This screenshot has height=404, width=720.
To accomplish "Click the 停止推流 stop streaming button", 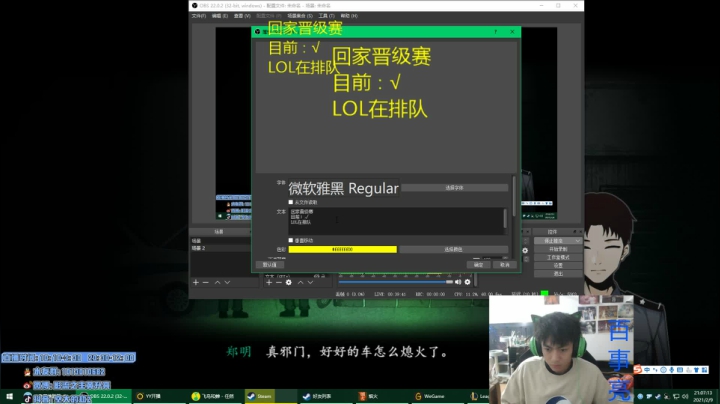I will [x=555, y=241].
